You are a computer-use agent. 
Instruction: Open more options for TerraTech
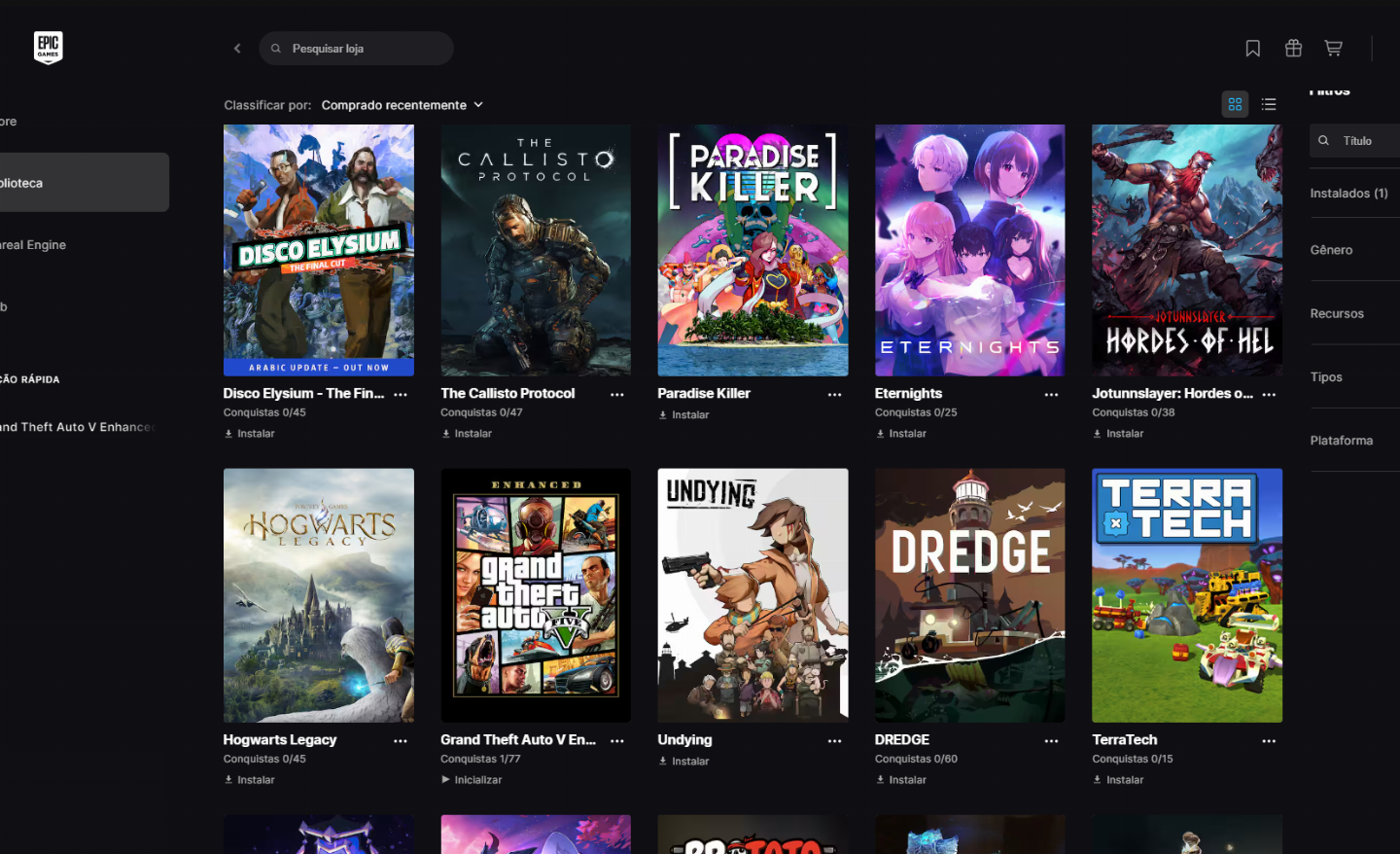click(x=1269, y=740)
